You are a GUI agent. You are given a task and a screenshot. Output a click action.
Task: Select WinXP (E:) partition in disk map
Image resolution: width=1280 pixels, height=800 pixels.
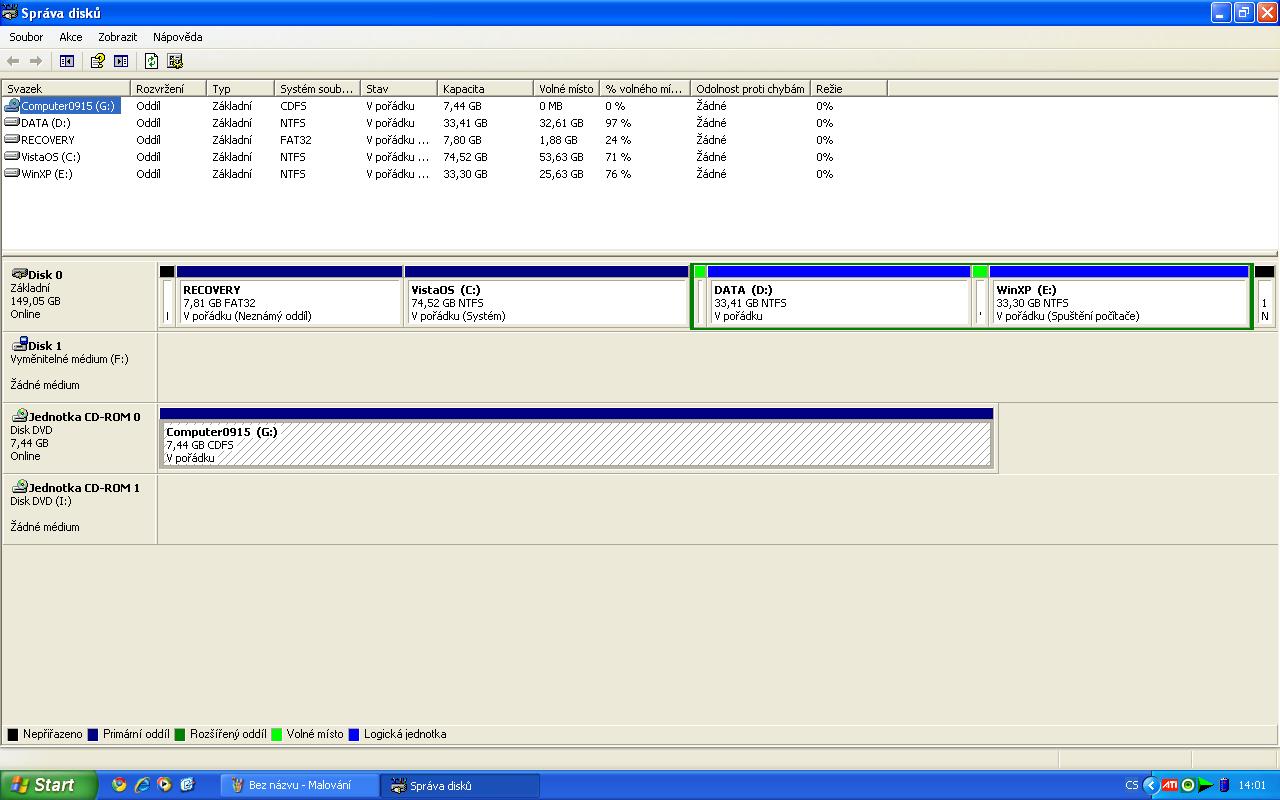point(1118,303)
